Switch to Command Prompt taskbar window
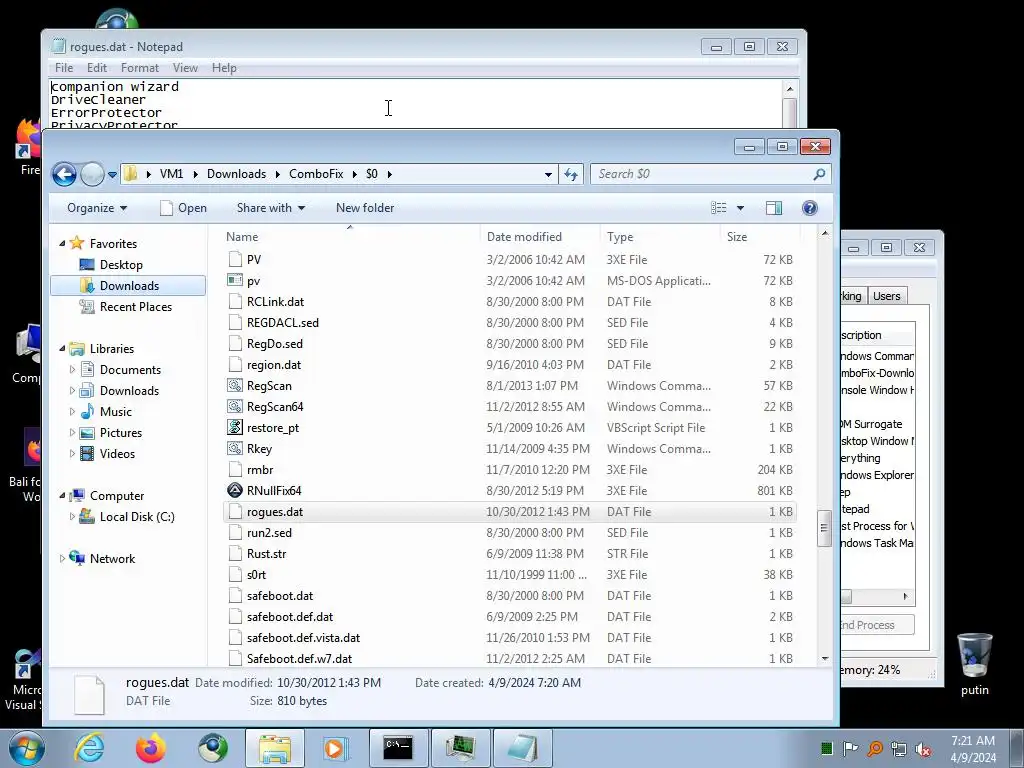This screenshot has height=768, width=1024. click(398, 748)
